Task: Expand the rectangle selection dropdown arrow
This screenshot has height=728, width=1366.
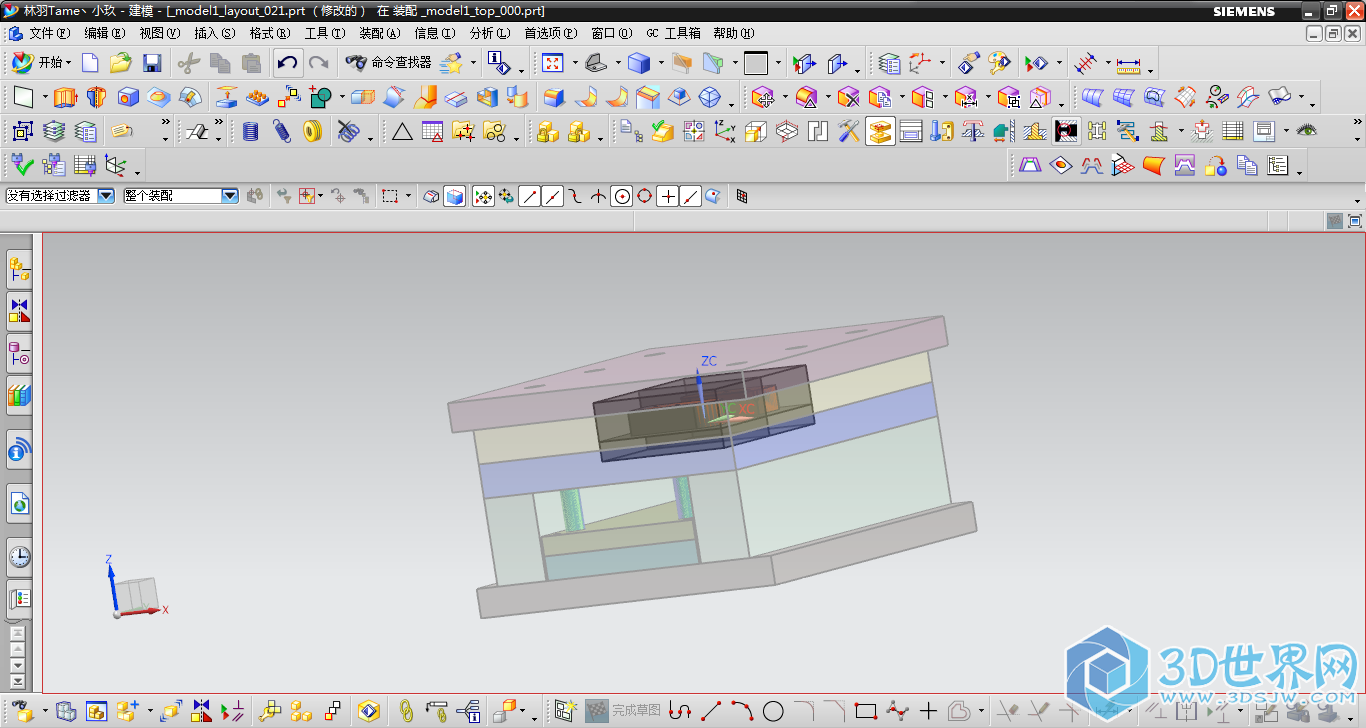Action: (410, 197)
